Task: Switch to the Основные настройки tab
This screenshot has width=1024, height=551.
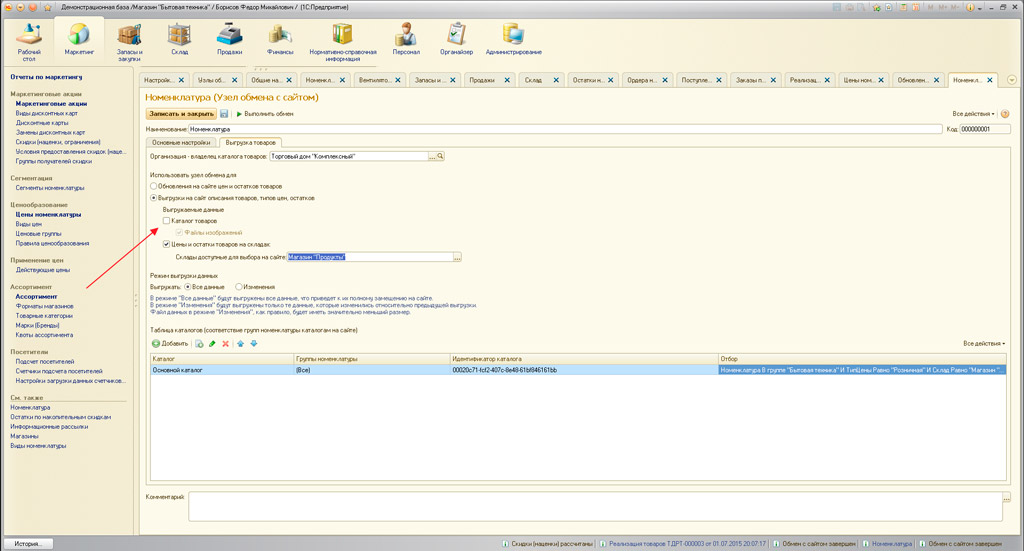Action: (181, 143)
